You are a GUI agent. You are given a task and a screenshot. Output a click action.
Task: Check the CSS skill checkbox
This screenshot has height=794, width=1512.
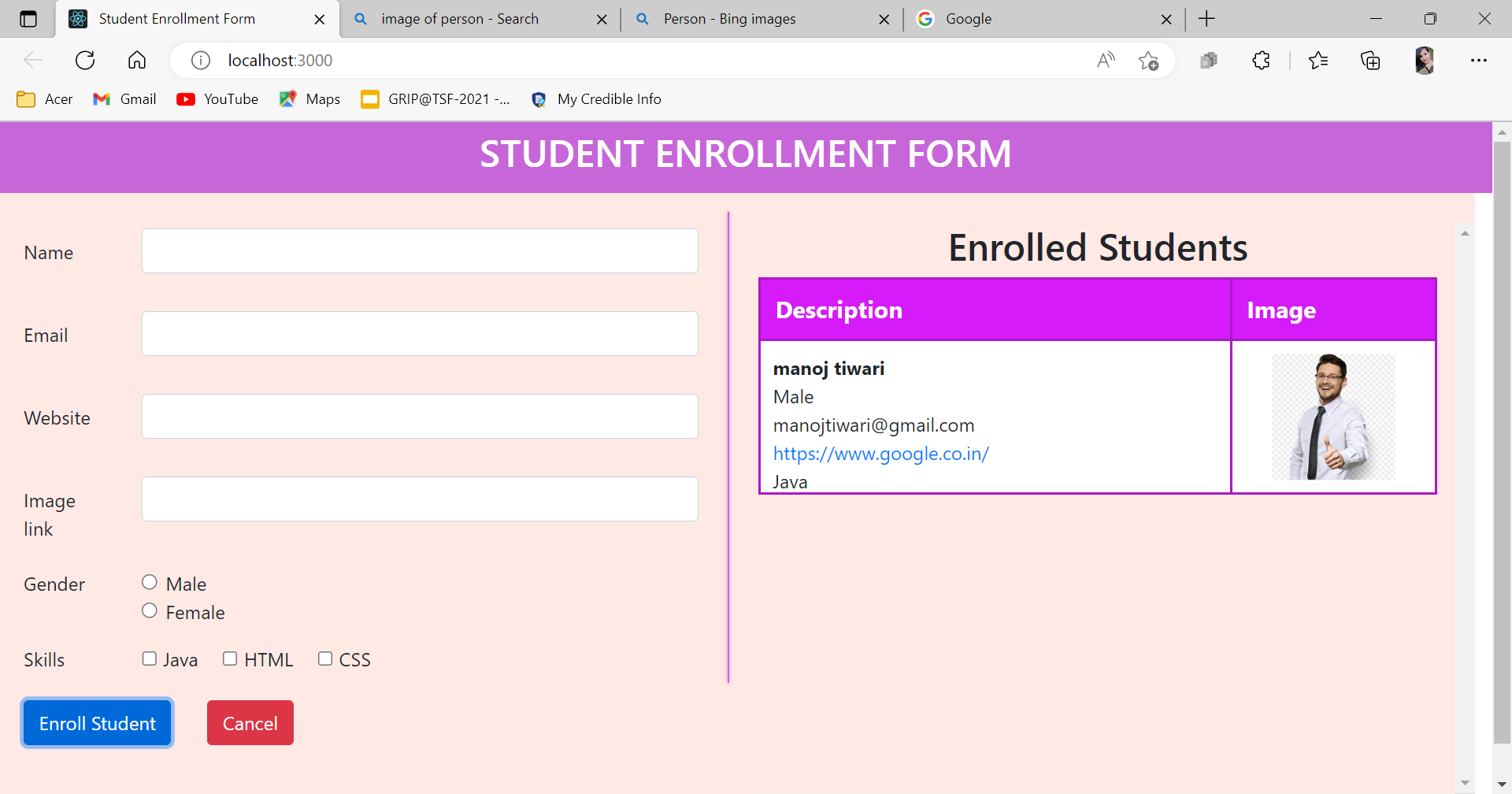point(325,659)
